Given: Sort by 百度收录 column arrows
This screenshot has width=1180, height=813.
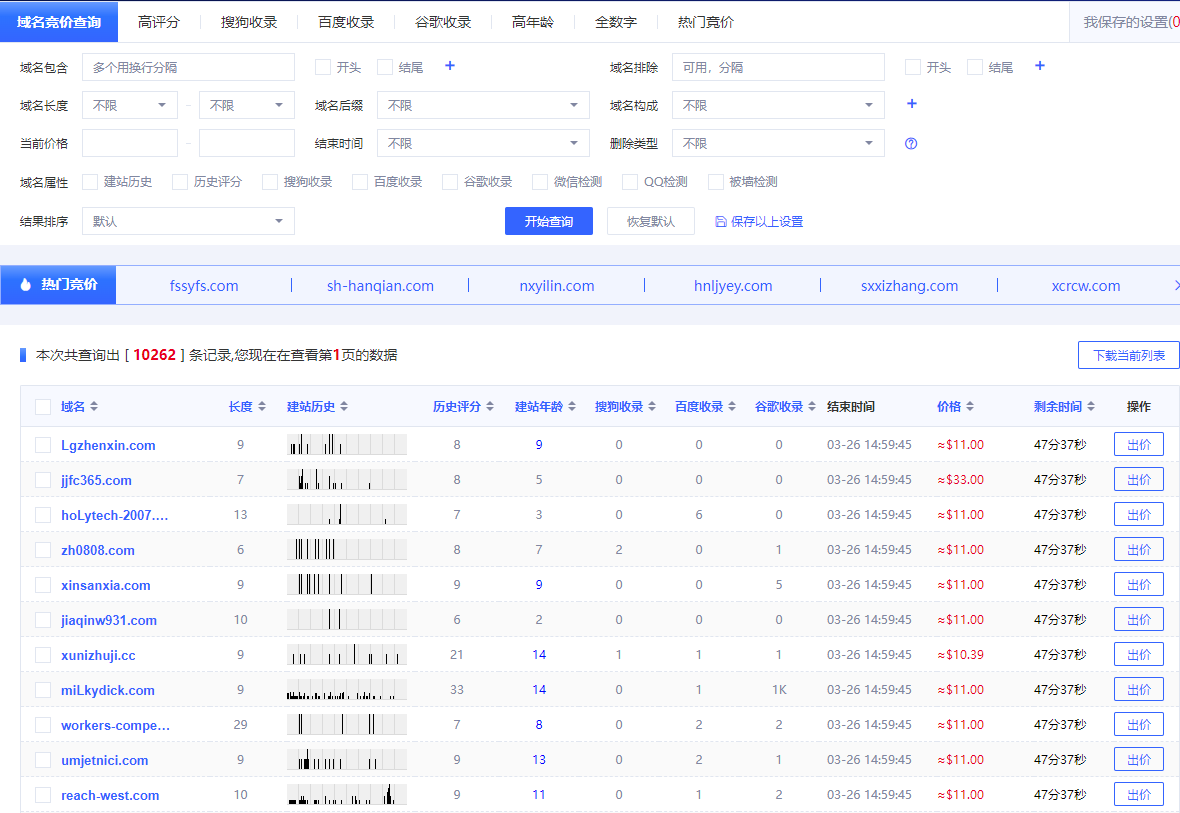Looking at the screenshot, I should coord(731,406).
